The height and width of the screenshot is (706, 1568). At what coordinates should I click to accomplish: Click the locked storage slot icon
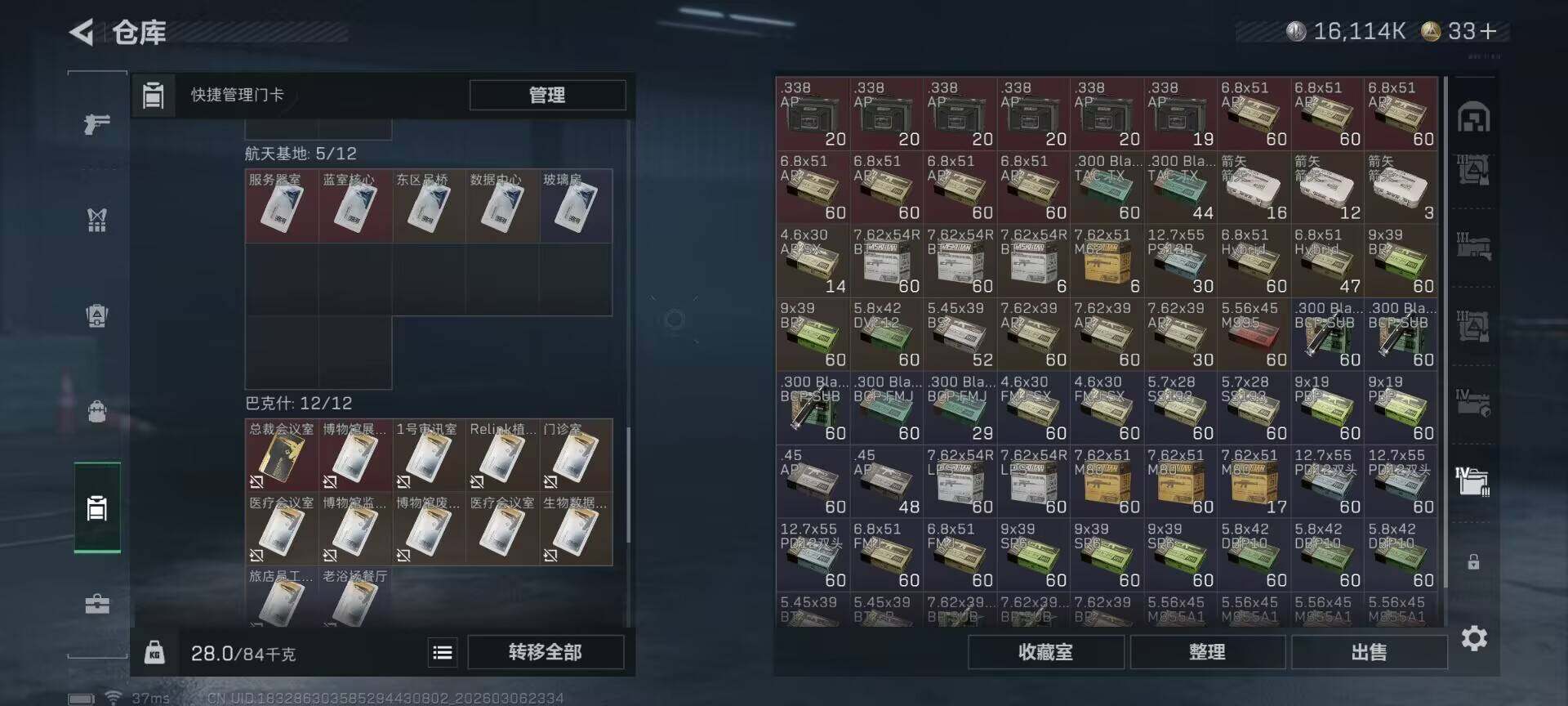[x=1473, y=562]
